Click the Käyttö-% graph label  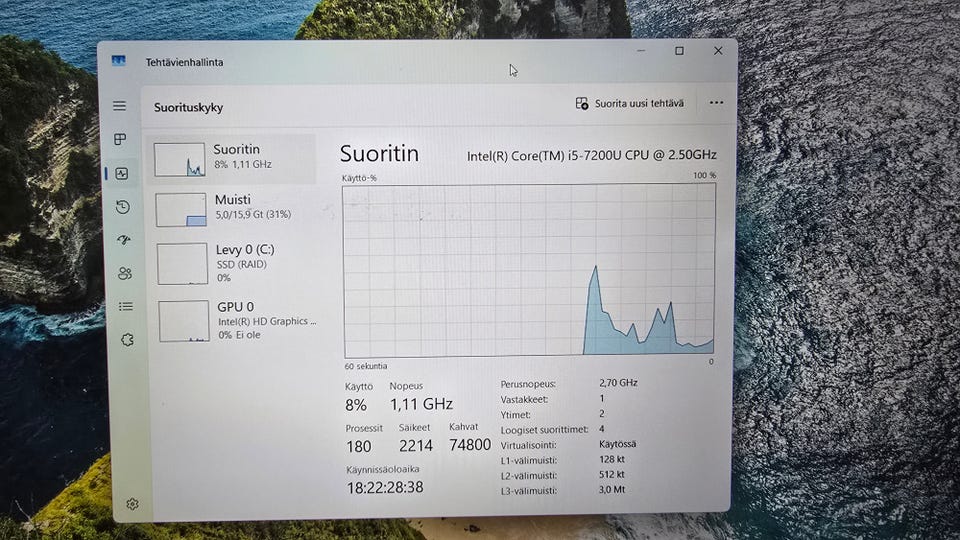coord(359,178)
